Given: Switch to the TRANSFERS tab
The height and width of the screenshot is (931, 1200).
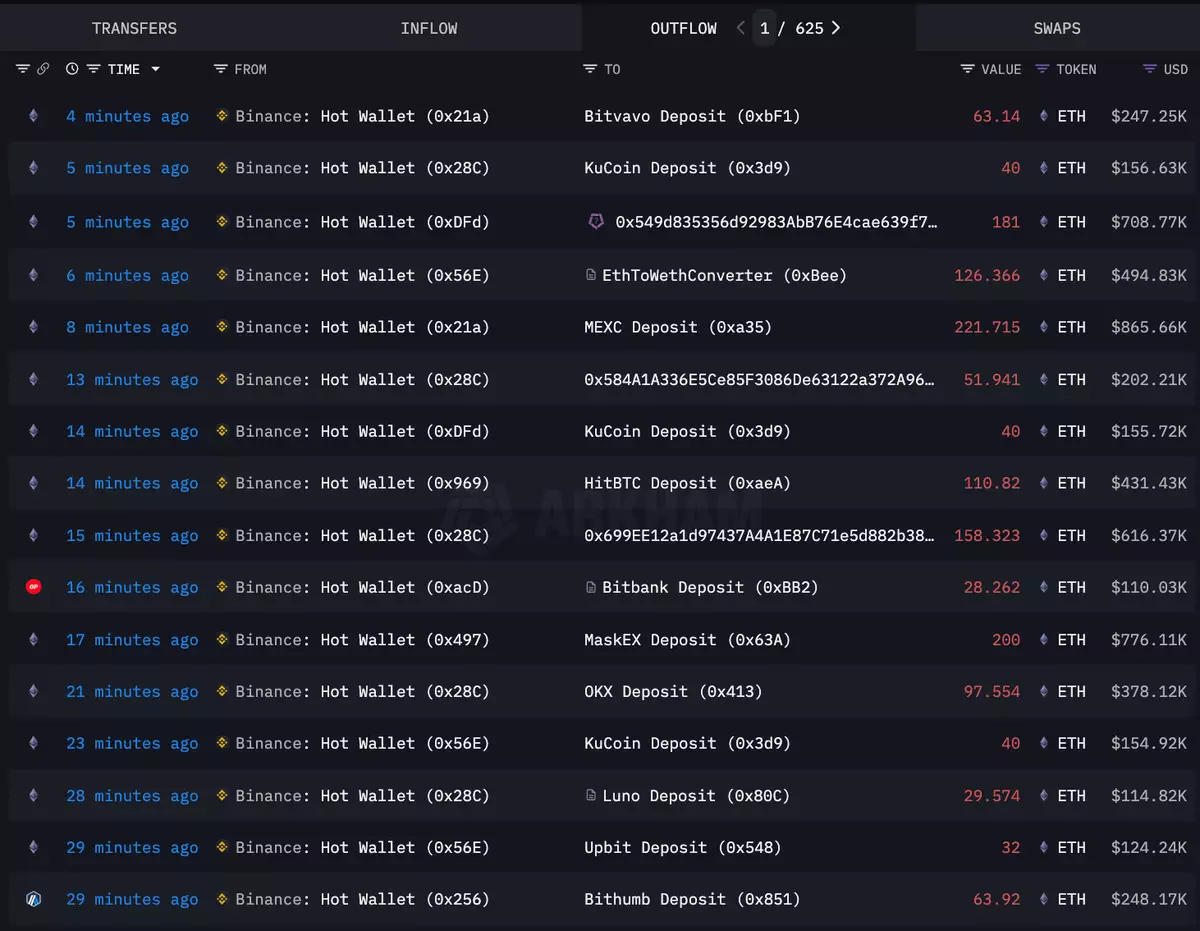Looking at the screenshot, I should [134, 28].
